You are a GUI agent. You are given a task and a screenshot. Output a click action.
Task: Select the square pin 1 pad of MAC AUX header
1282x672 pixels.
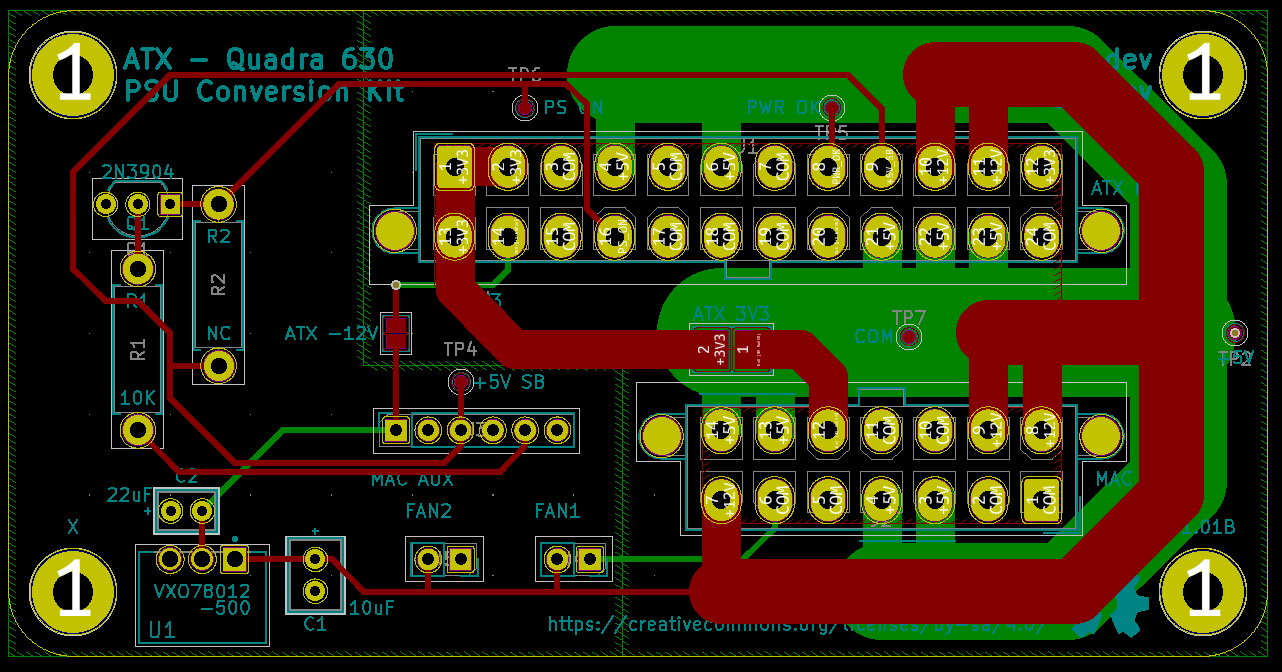pos(396,430)
